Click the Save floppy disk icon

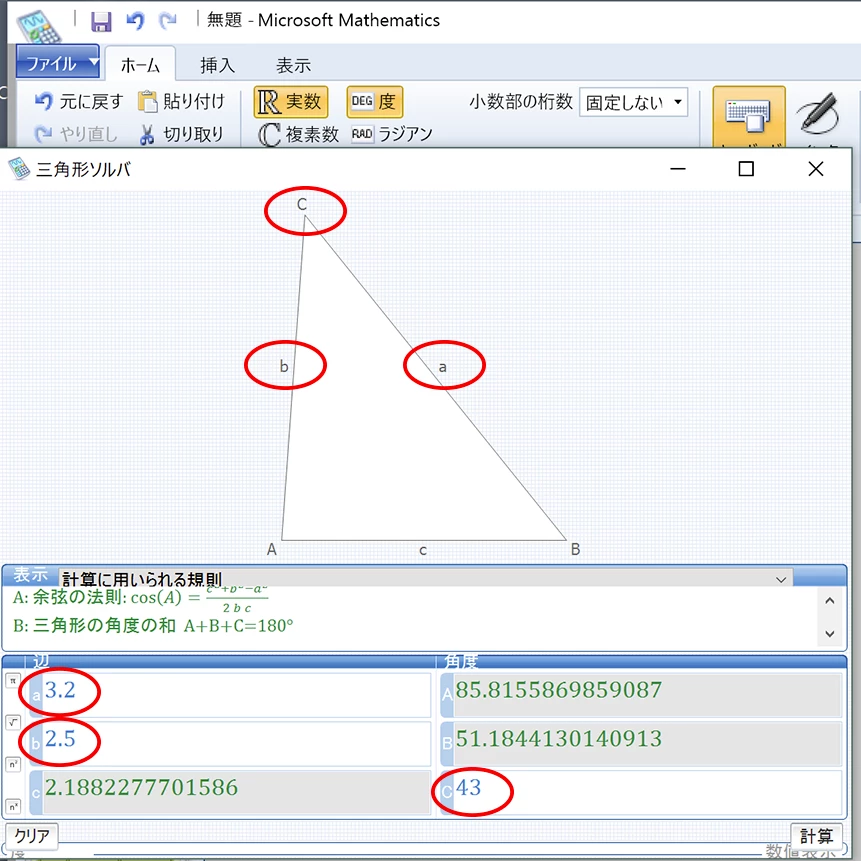(x=100, y=21)
